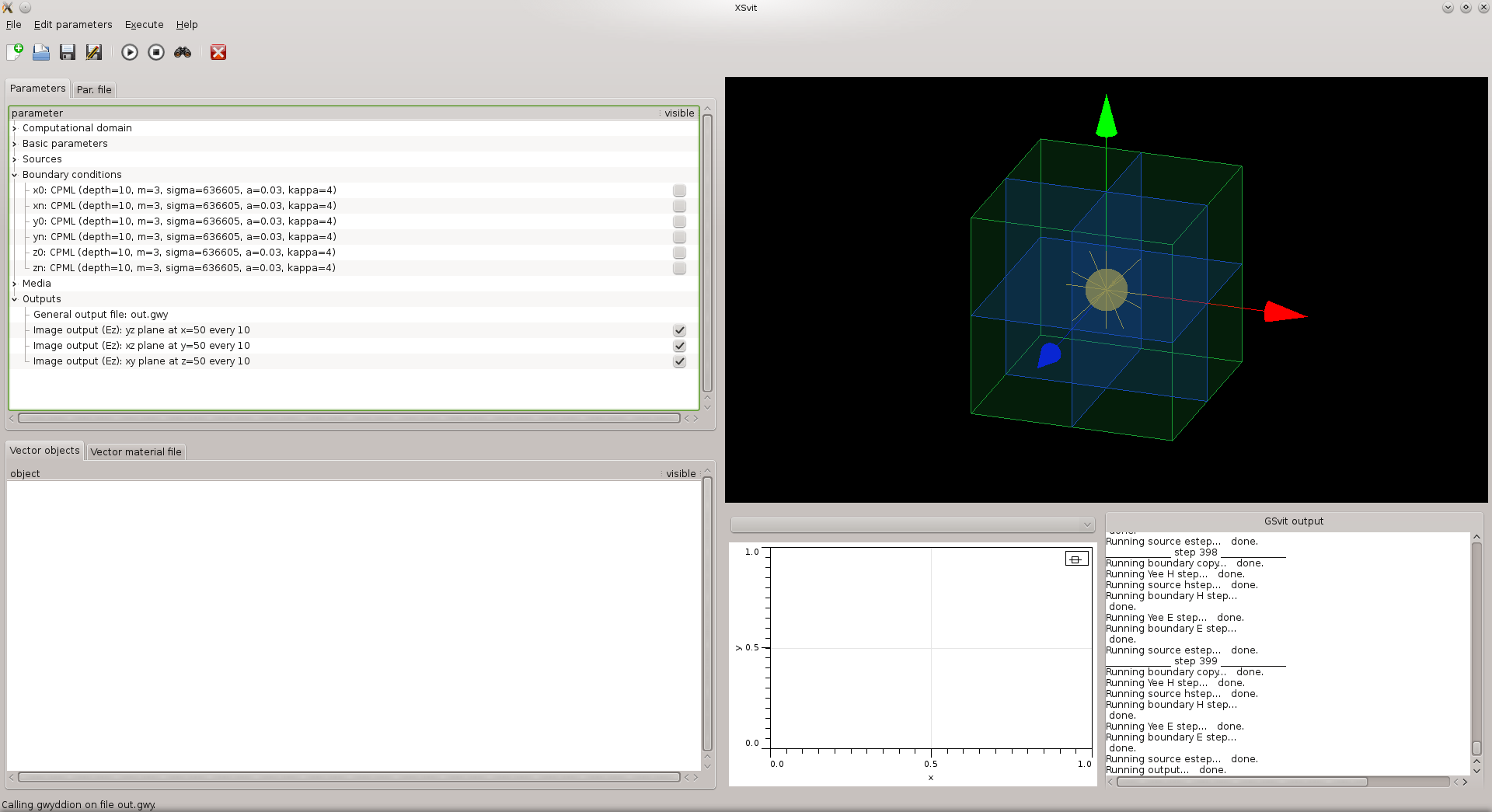Image resolution: width=1492 pixels, height=812 pixels.
Task: Create a new file from toolbar
Action: (x=15, y=52)
